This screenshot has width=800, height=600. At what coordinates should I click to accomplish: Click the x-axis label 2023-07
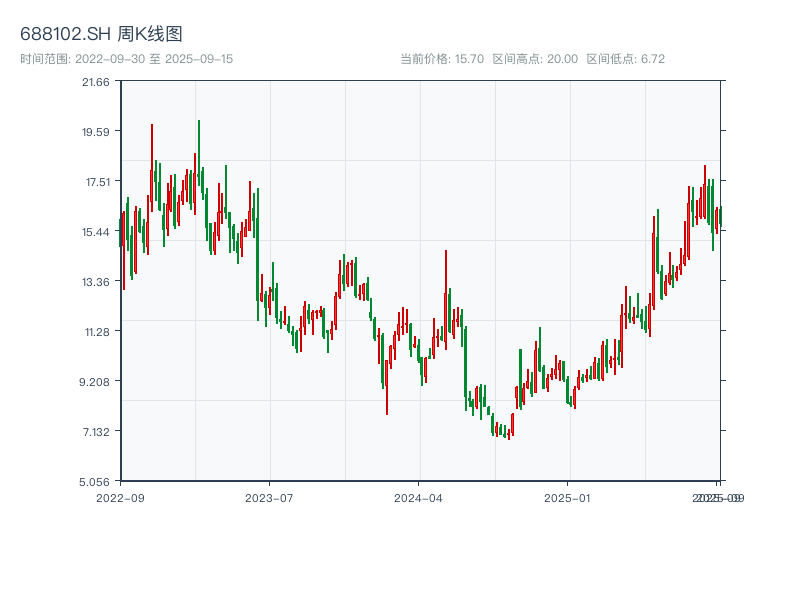pos(269,498)
